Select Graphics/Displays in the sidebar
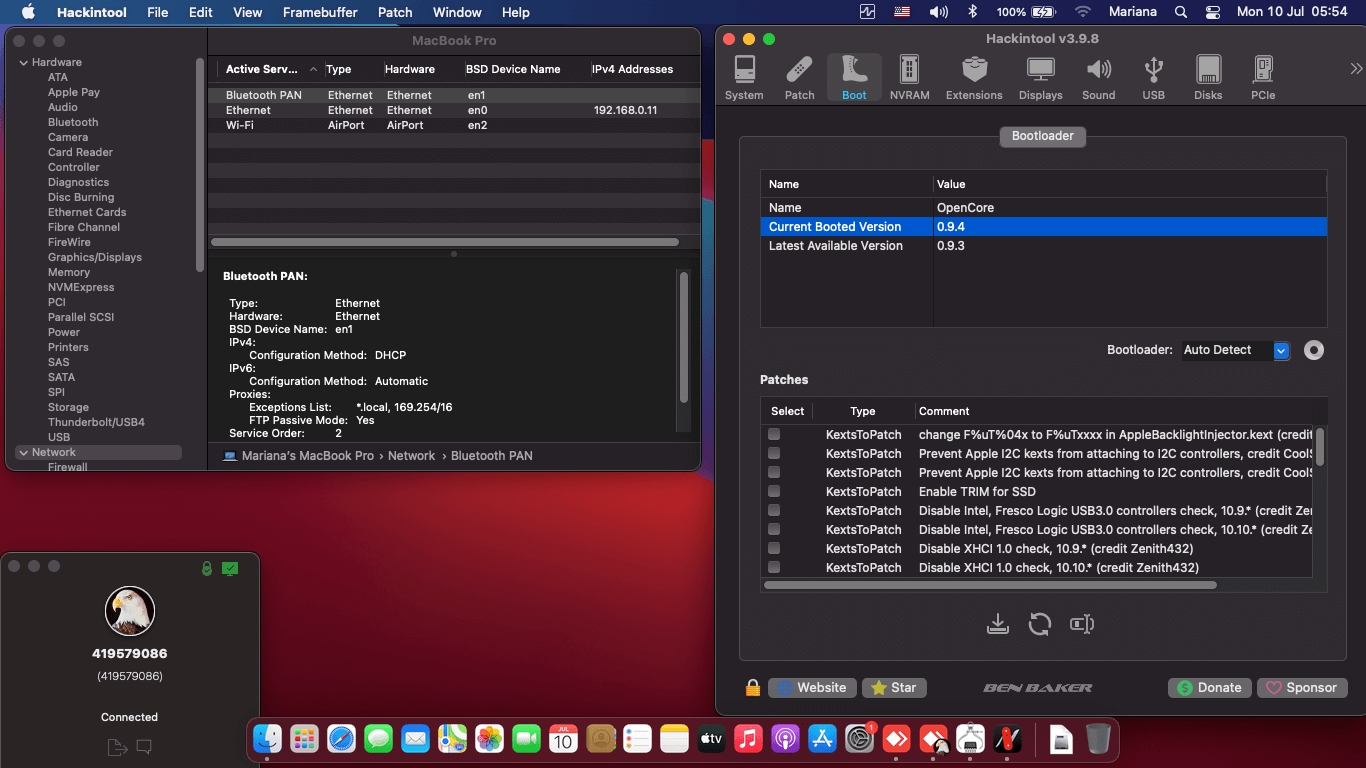Image resolution: width=1366 pixels, height=768 pixels. [95, 257]
